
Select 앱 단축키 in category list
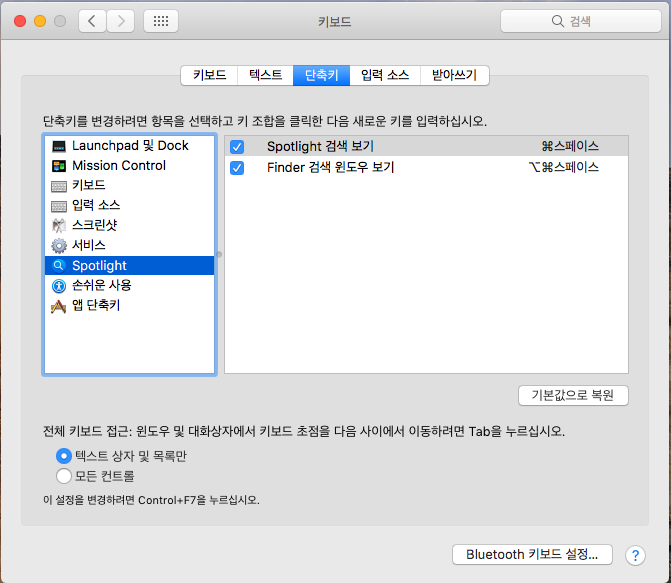[x=129, y=306]
